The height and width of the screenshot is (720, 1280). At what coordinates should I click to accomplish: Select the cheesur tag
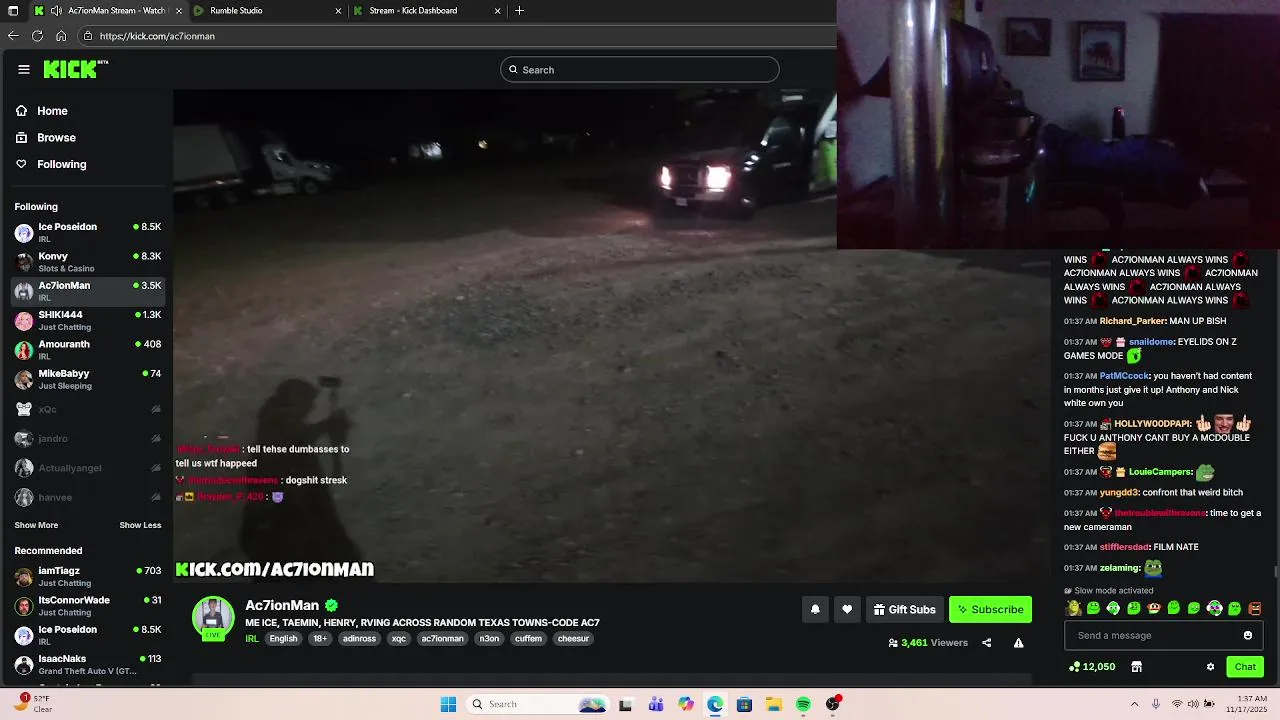pyautogui.click(x=573, y=639)
